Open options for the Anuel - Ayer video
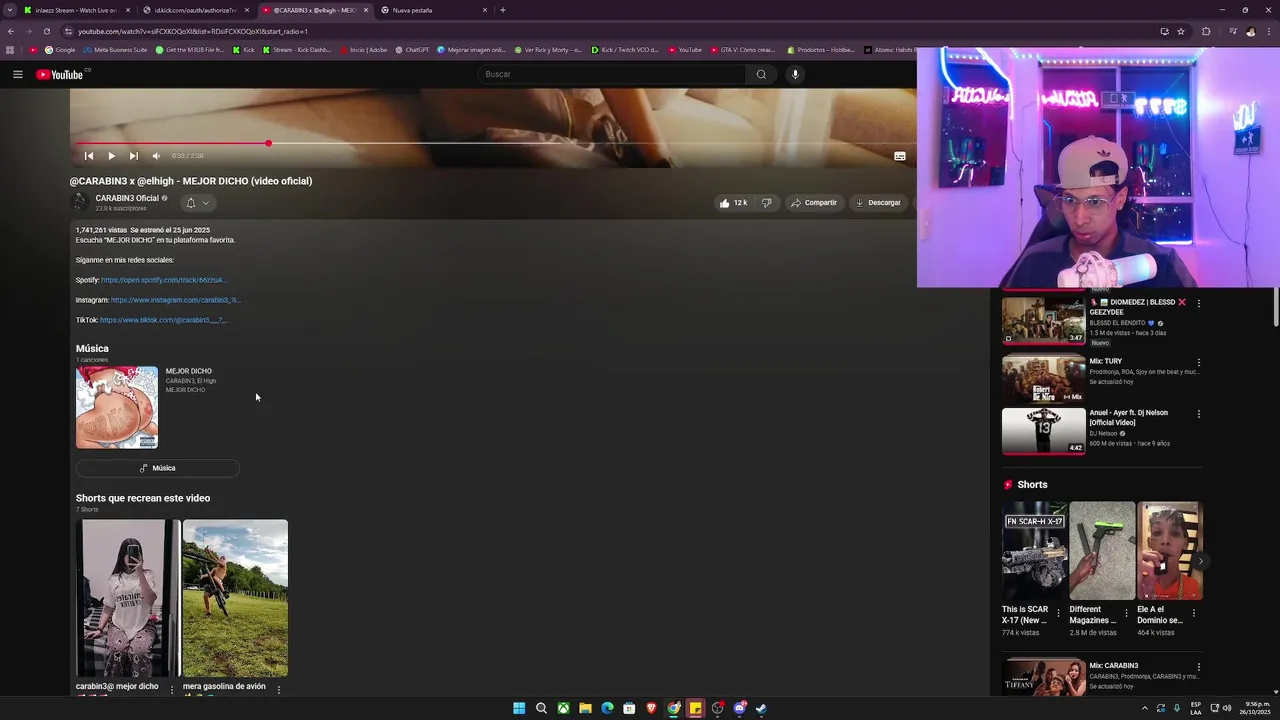This screenshot has height=720, width=1280. [x=1199, y=414]
